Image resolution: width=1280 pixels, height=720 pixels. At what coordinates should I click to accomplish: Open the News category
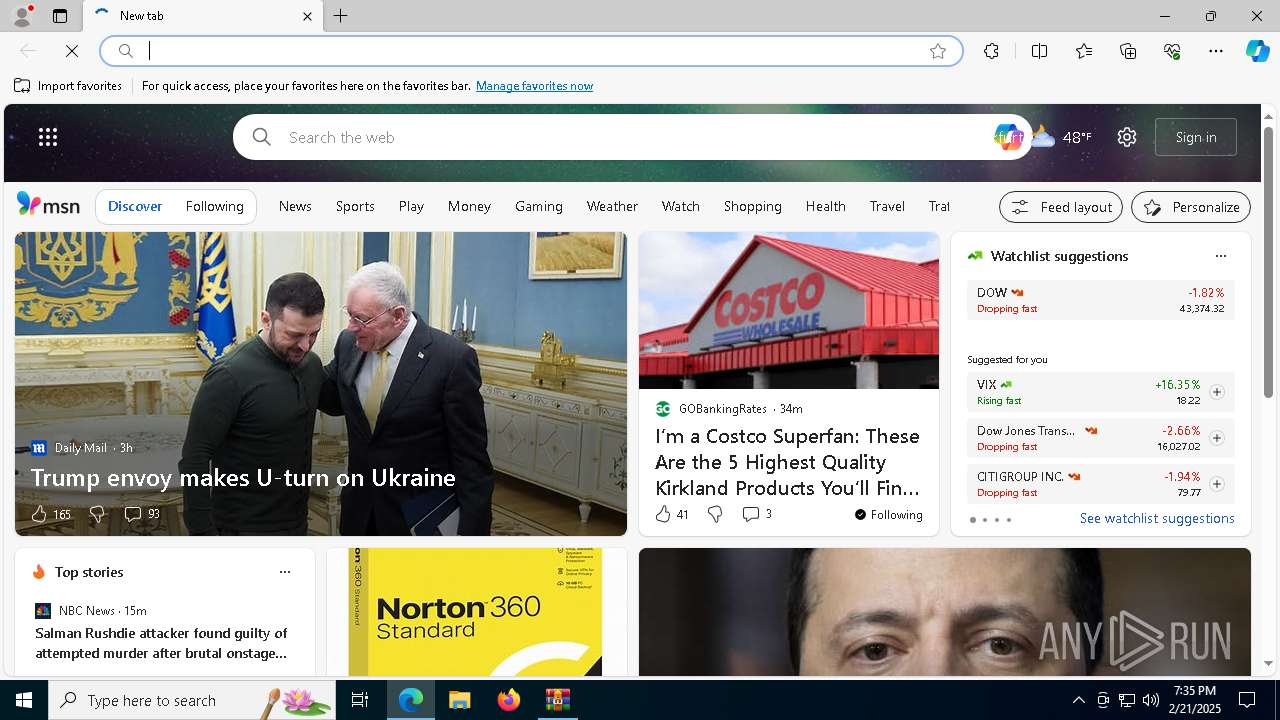click(x=295, y=206)
